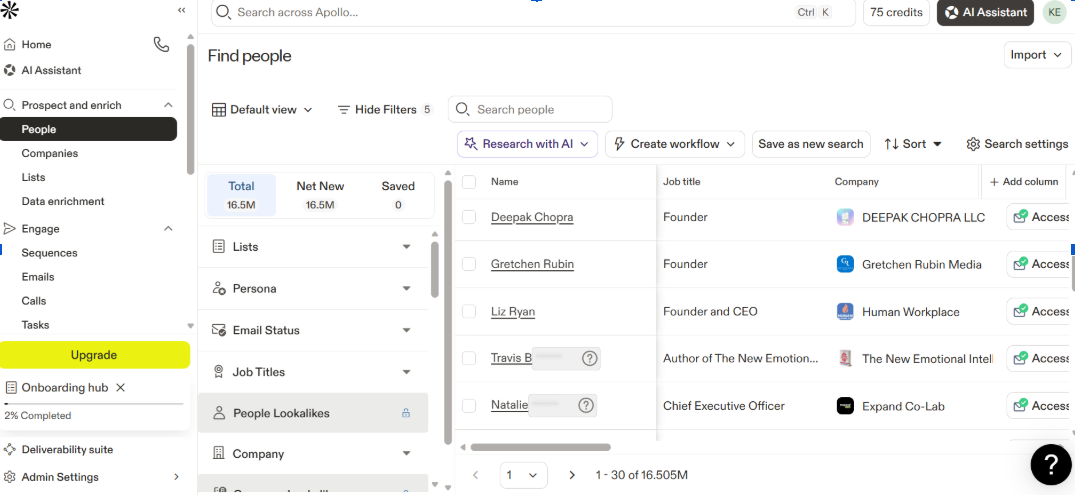Open the phone dialer icon
The width and height of the screenshot is (1075, 495).
[161, 45]
